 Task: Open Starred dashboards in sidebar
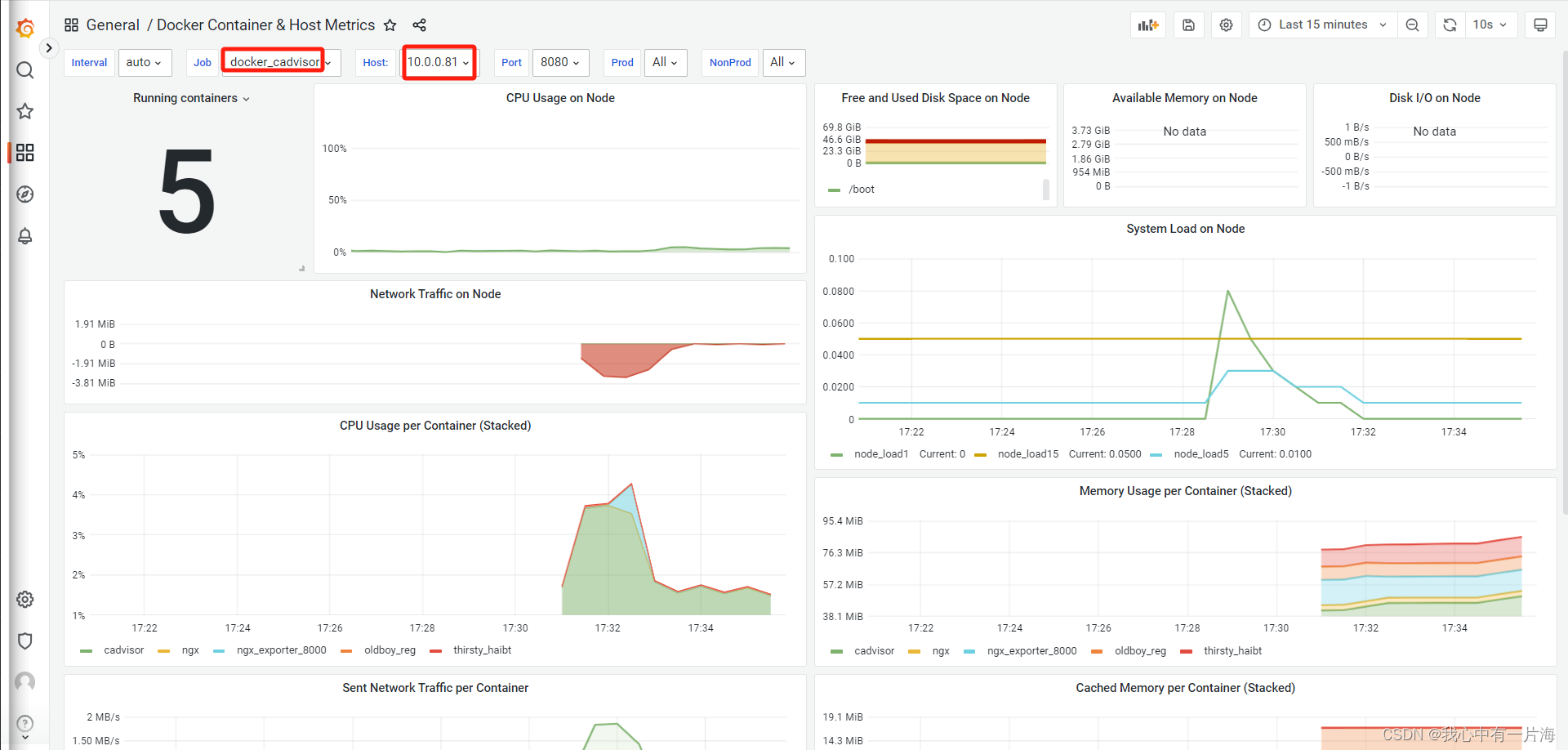tap(25, 111)
